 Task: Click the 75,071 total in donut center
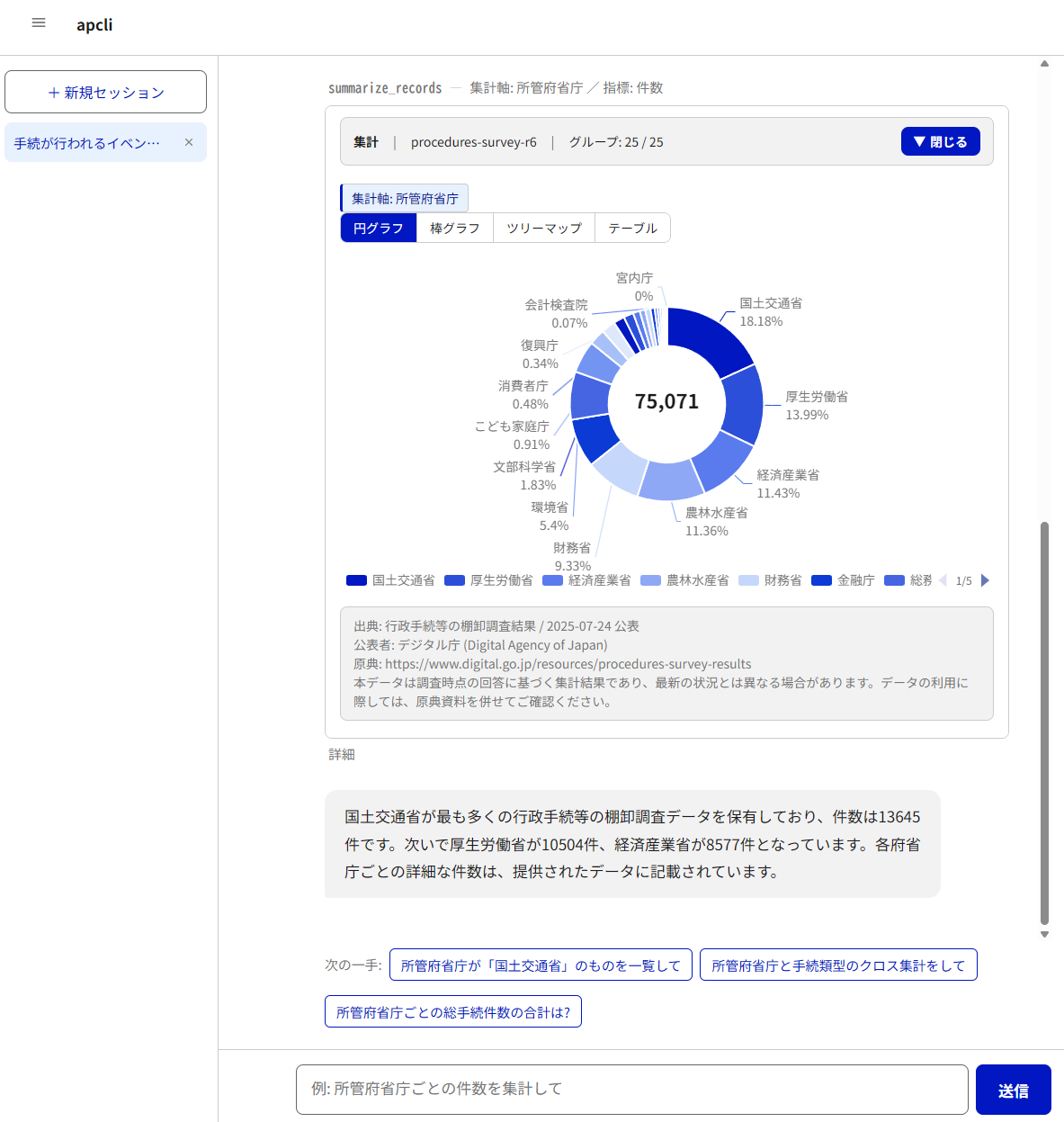(x=666, y=401)
